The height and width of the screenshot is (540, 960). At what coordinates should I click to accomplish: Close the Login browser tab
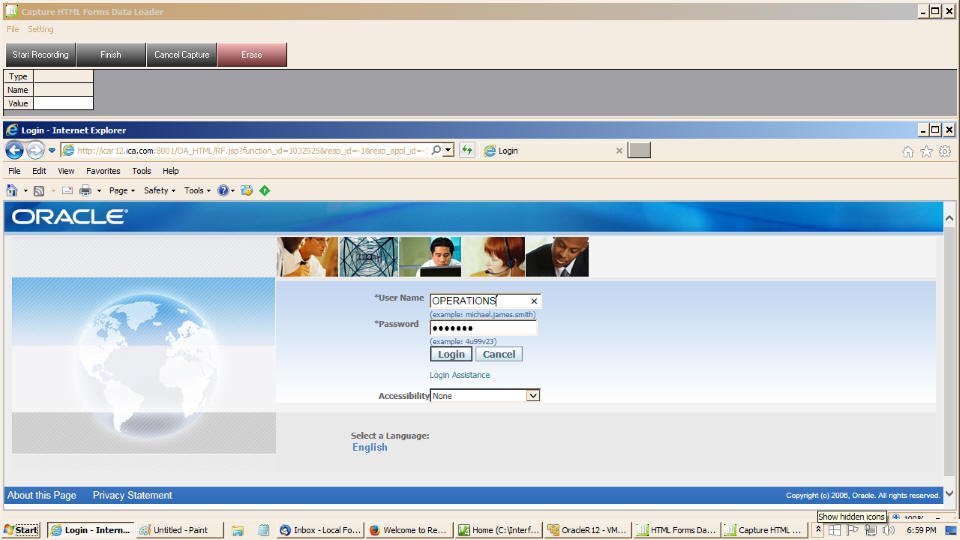coord(619,151)
